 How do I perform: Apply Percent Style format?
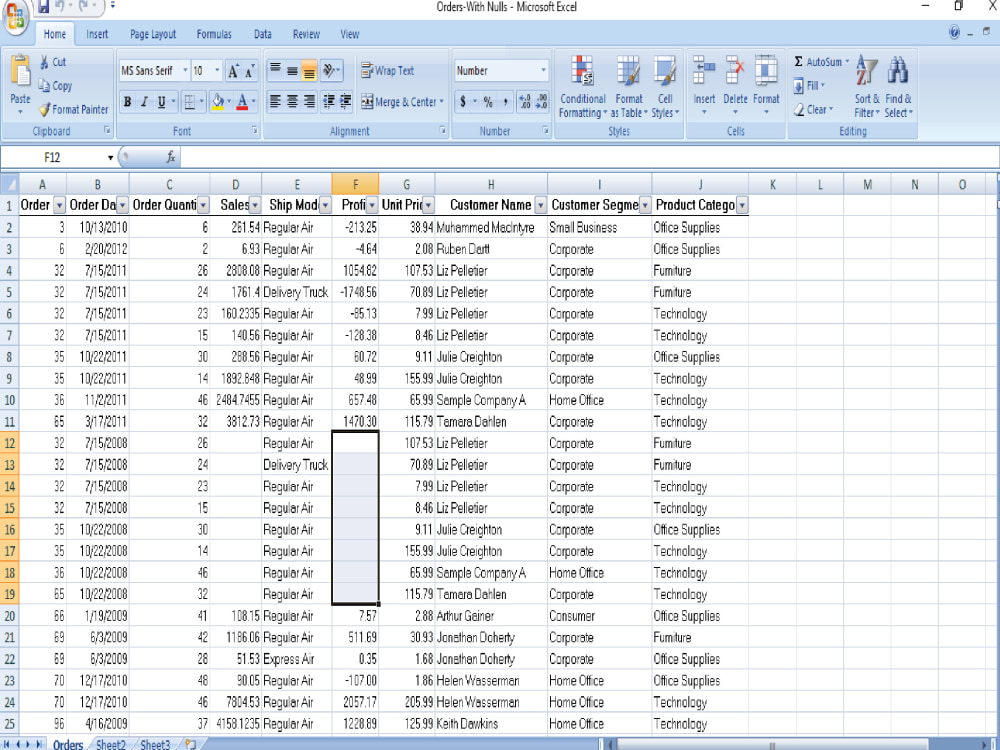pos(488,101)
